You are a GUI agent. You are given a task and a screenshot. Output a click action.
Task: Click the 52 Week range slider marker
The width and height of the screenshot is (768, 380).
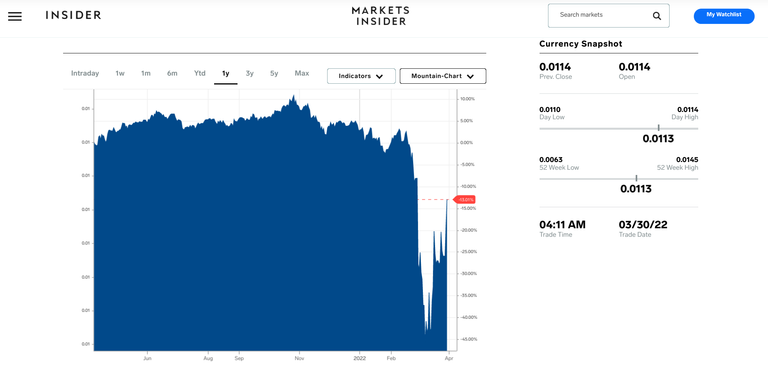point(636,178)
